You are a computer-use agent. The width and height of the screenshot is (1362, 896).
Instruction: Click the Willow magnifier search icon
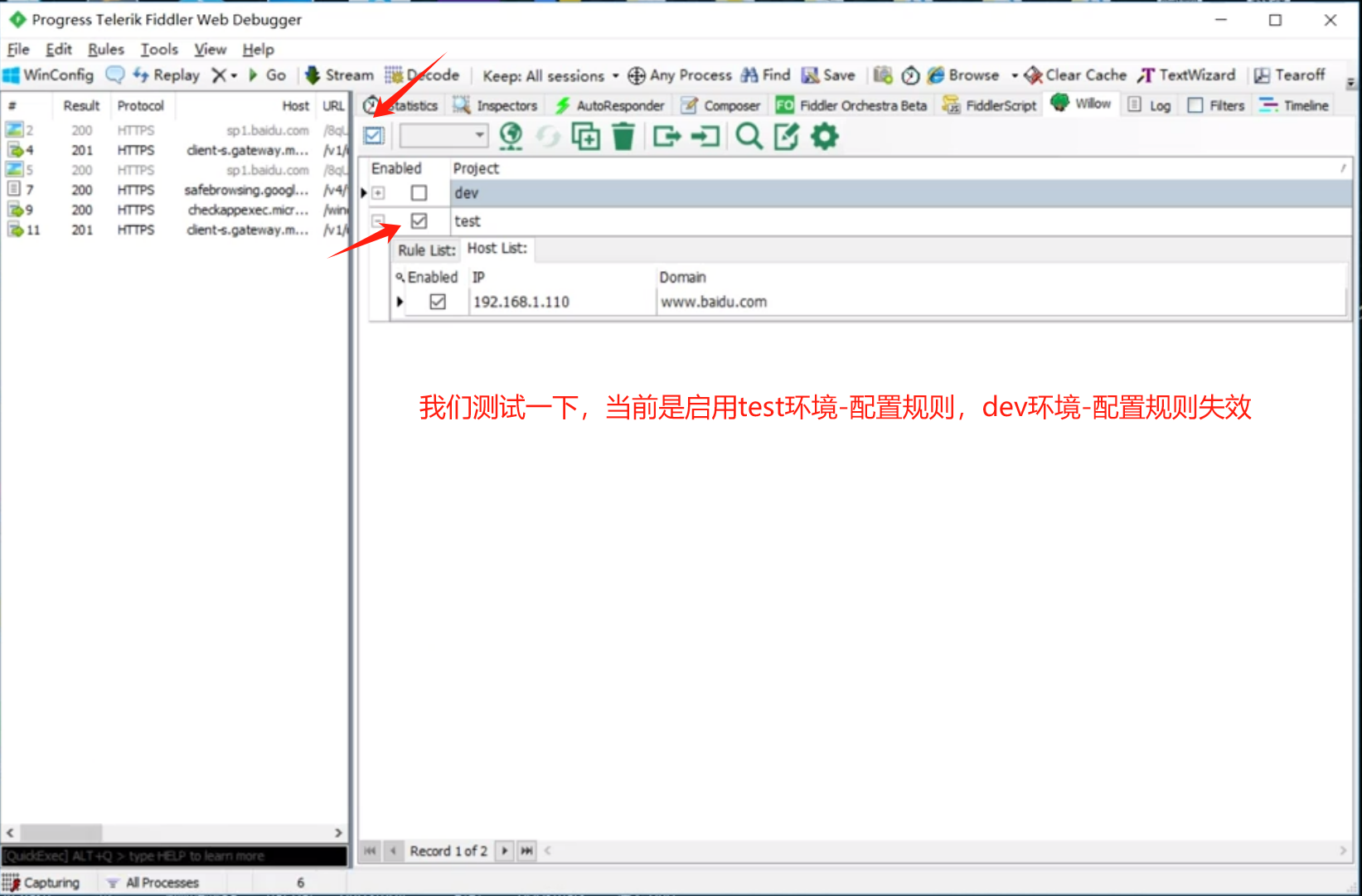coord(749,136)
